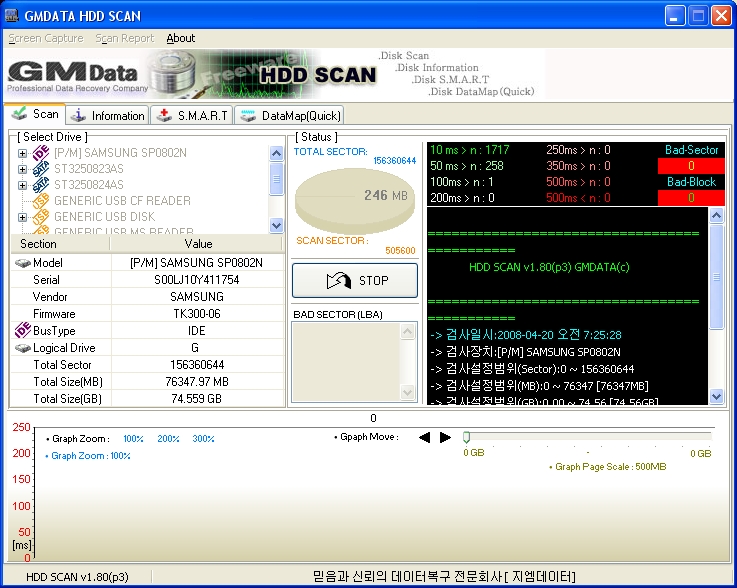
Task: Click the IDE icon beside the BusType row
Action: 23,330
